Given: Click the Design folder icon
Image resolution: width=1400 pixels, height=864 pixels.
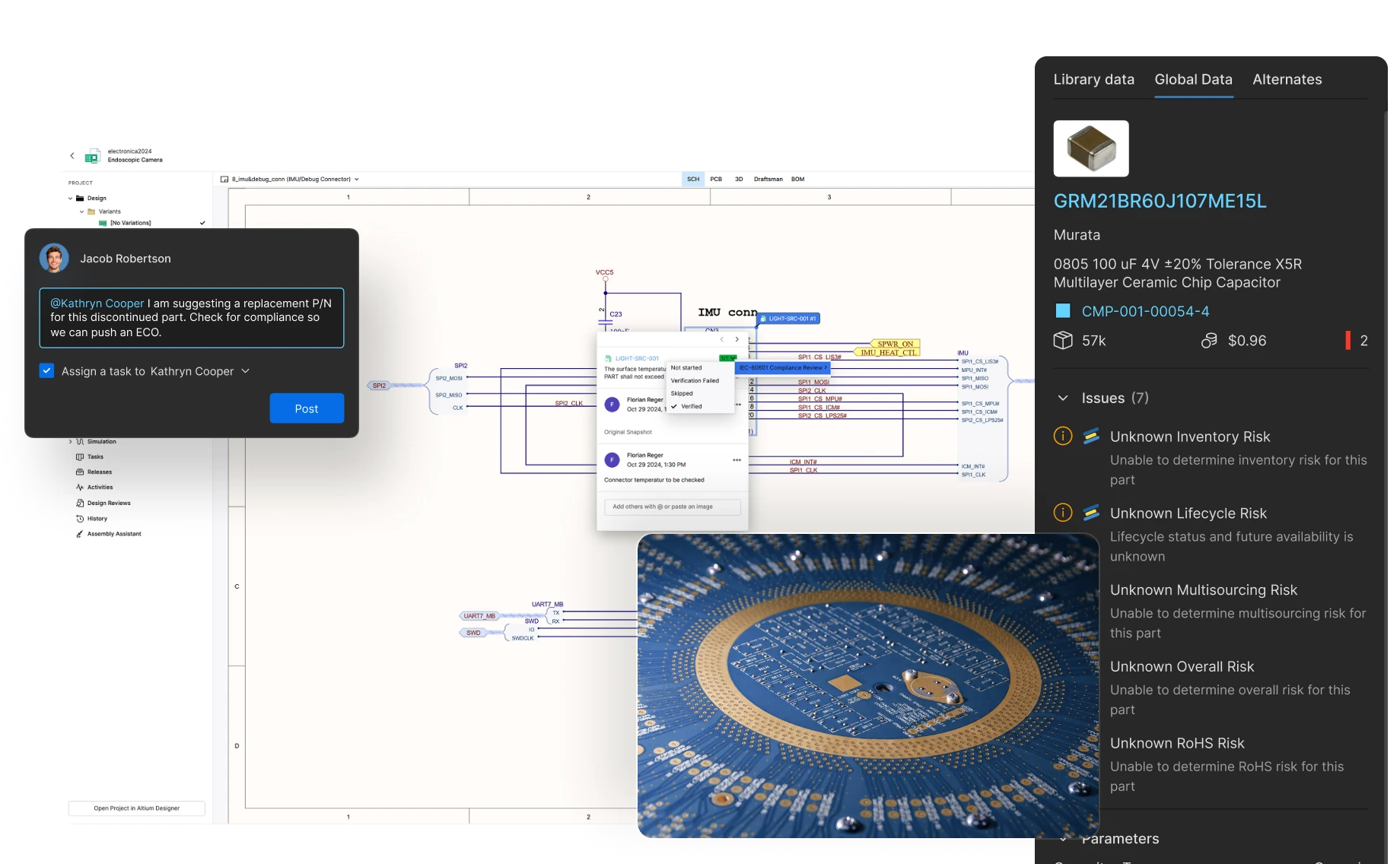Looking at the screenshot, I should 80,198.
